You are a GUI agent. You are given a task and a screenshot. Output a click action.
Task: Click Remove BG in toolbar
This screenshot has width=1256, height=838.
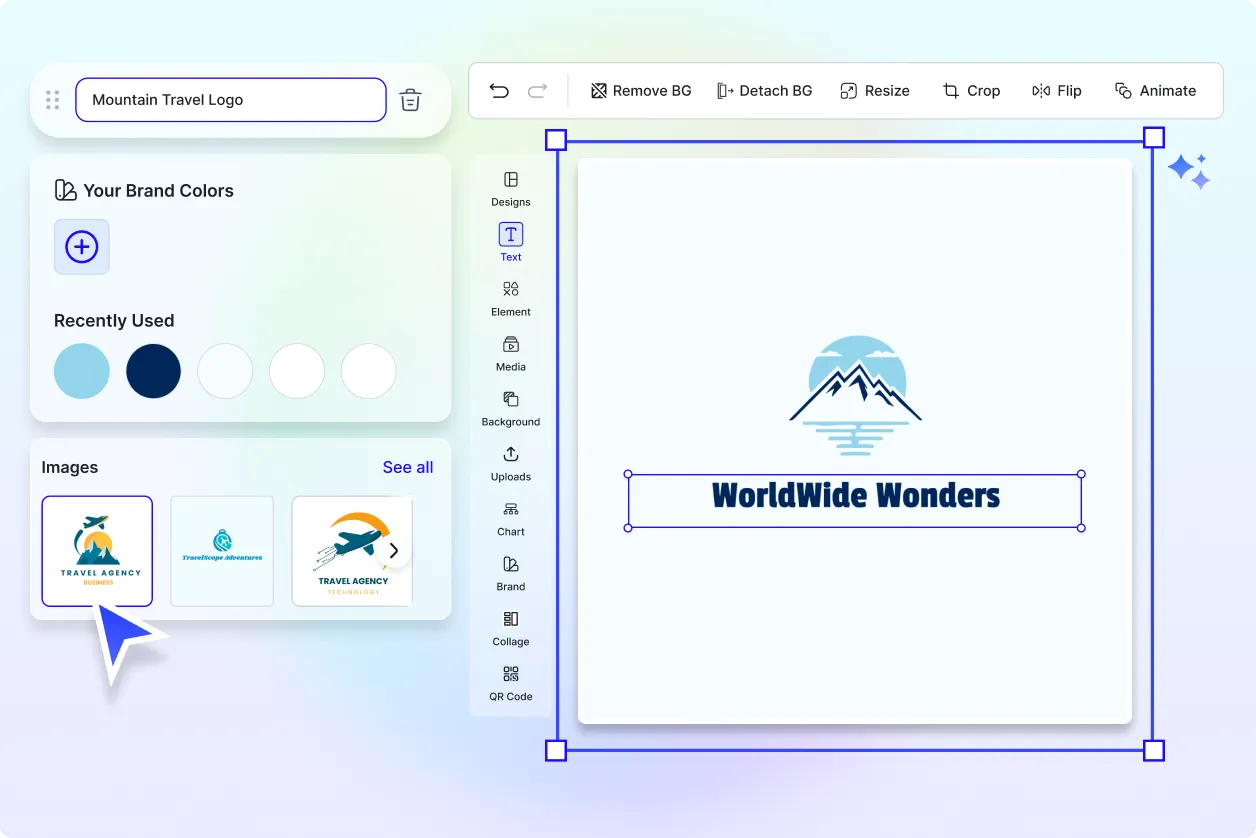click(641, 91)
